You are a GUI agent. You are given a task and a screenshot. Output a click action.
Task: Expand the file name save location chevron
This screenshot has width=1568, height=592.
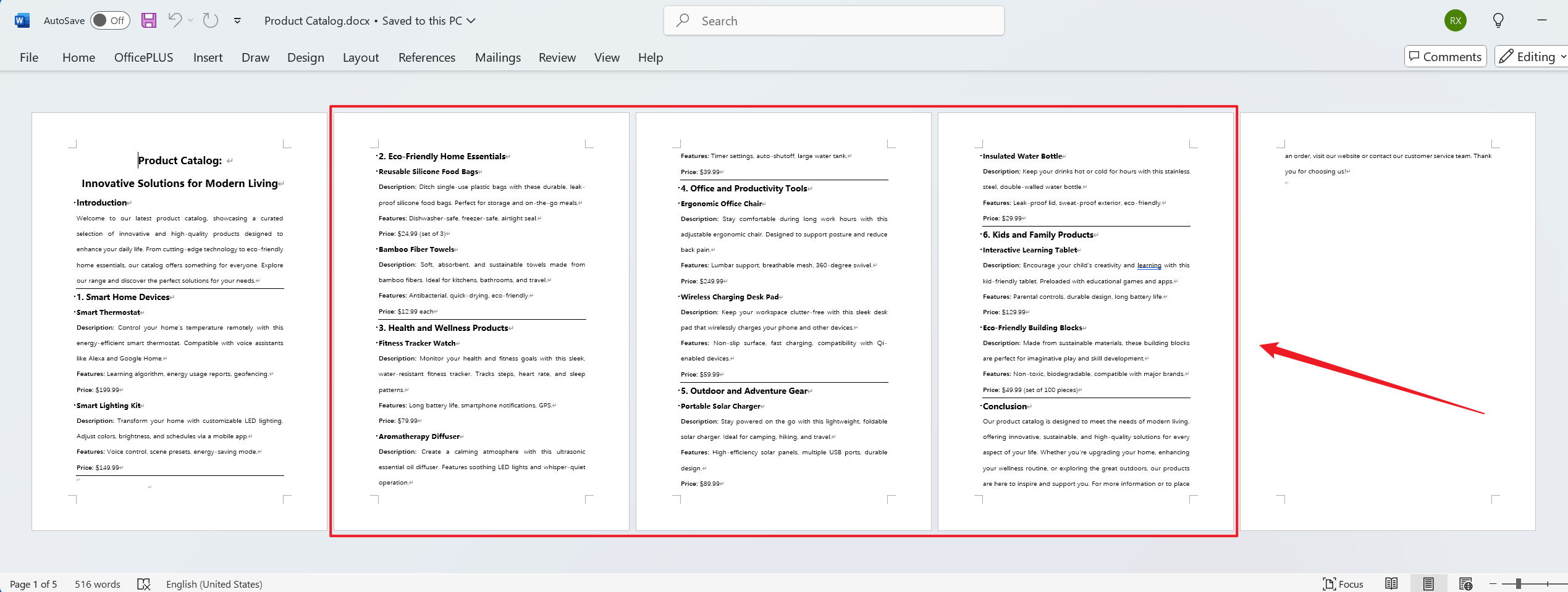[471, 20]
